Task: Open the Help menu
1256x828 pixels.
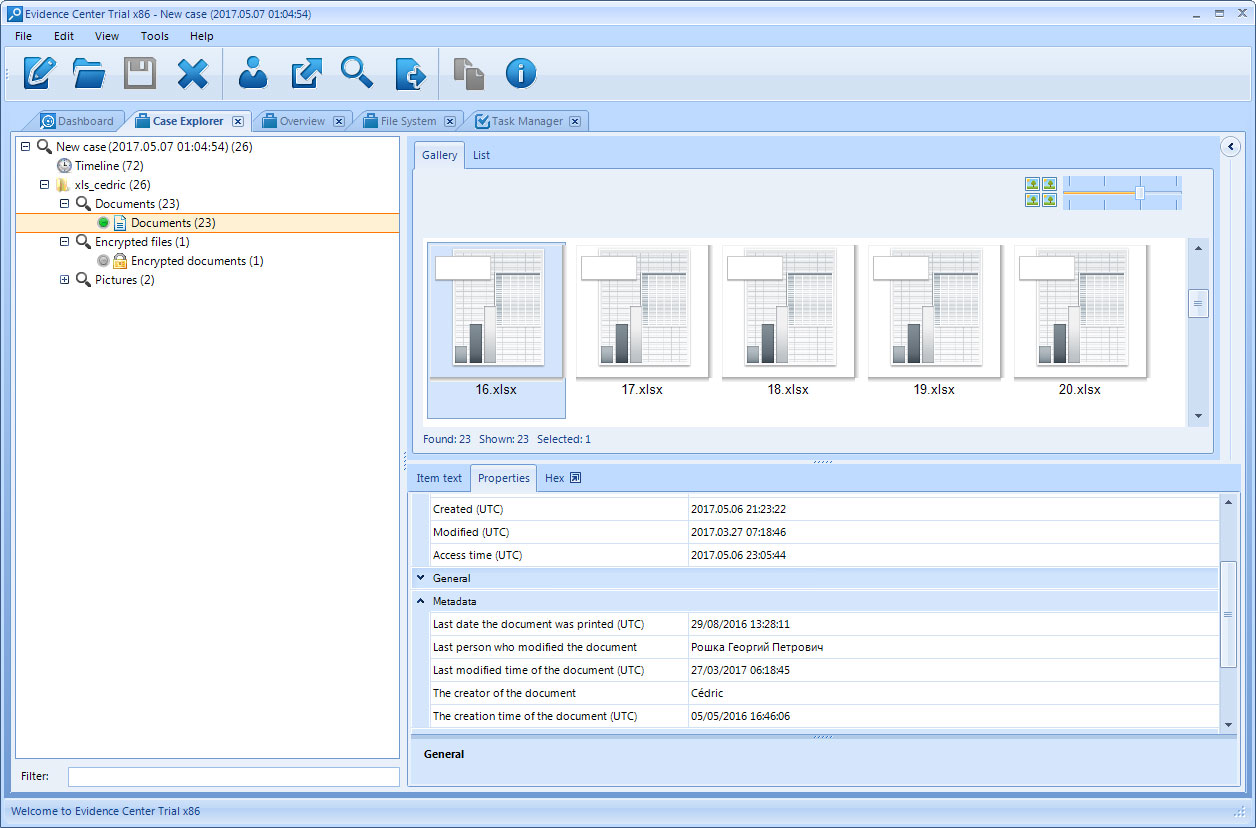Action: click(x=202, y=36)
